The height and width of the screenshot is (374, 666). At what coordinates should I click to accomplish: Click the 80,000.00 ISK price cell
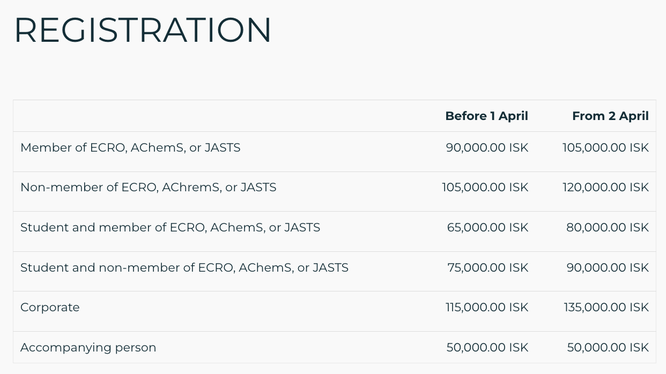607,228
